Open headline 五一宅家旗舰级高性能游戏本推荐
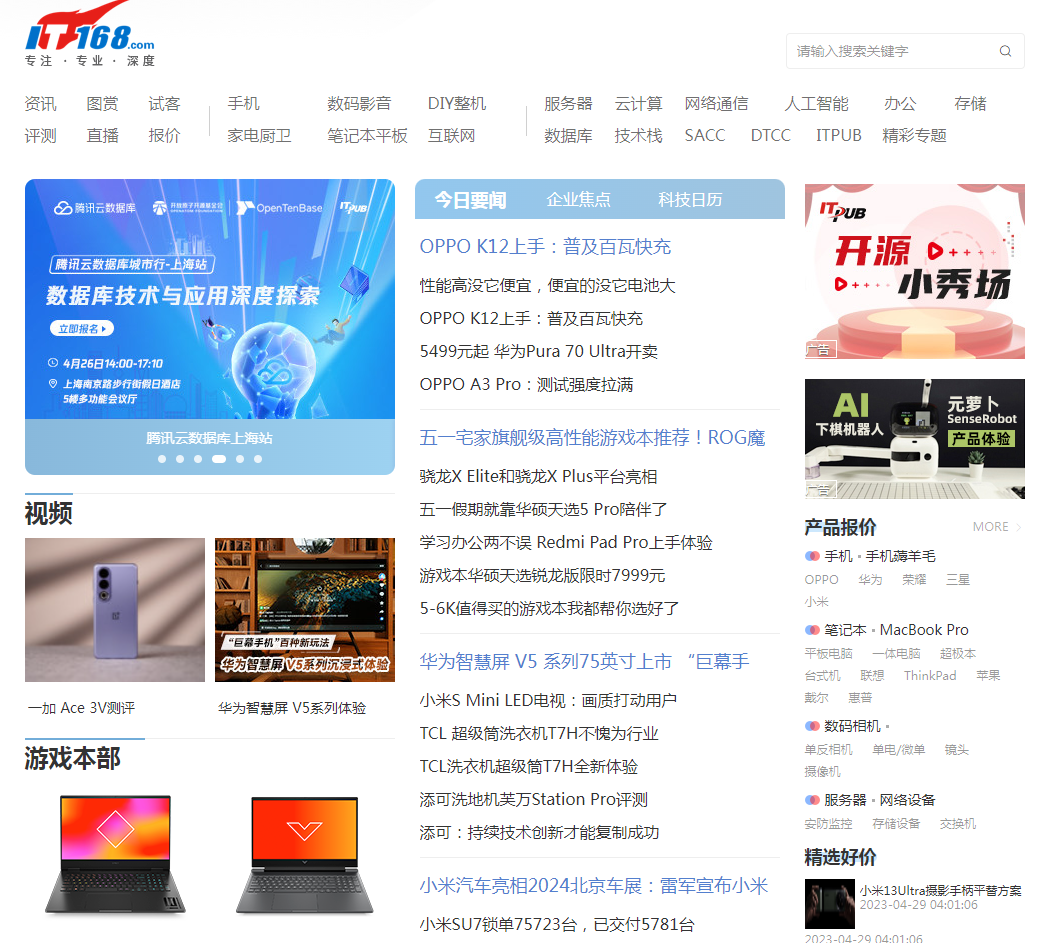Screen dimensions: 1060x943 tap(592, 438)
